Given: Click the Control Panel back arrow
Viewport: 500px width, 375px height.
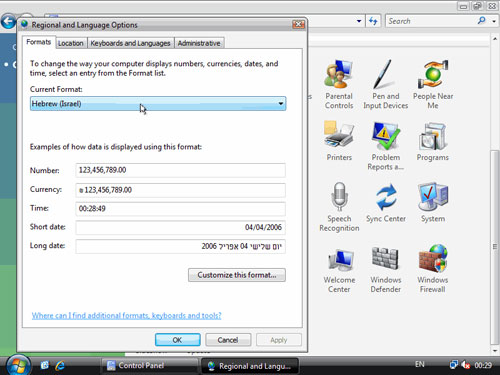Looking at the screenshot, I should 8,22.
